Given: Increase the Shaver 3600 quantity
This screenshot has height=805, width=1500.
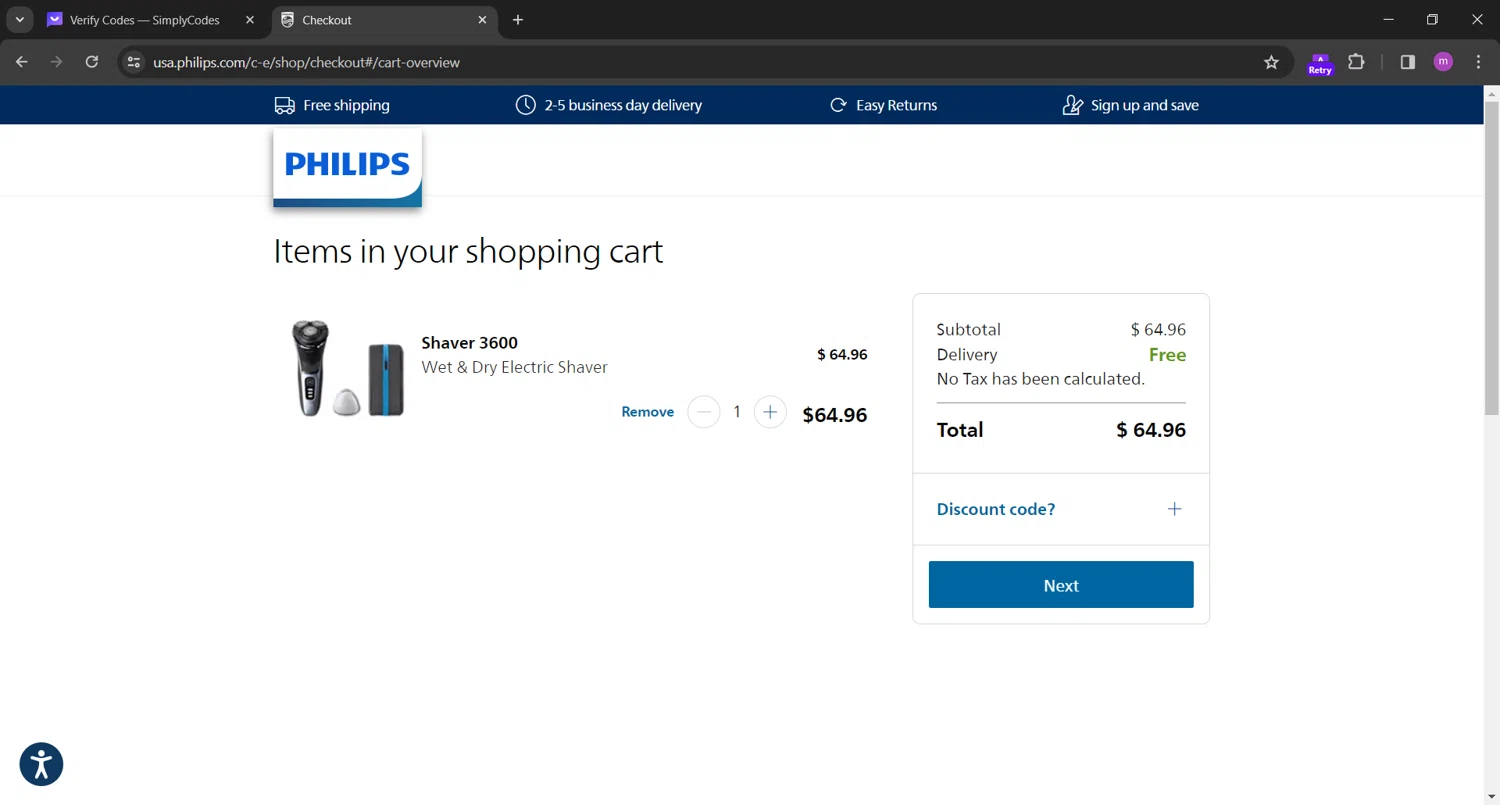Looking at the screenshot, I should pyautogui.click(x=770, y=412).
